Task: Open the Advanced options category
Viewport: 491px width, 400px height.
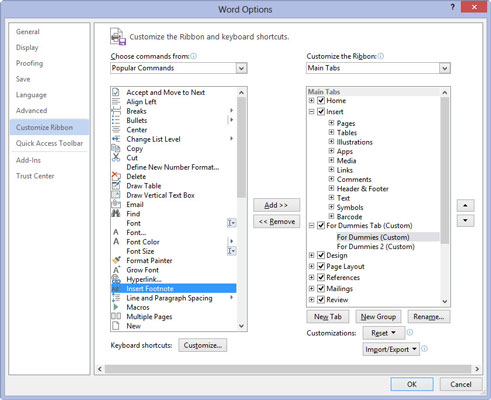Action: coord(31,110)
